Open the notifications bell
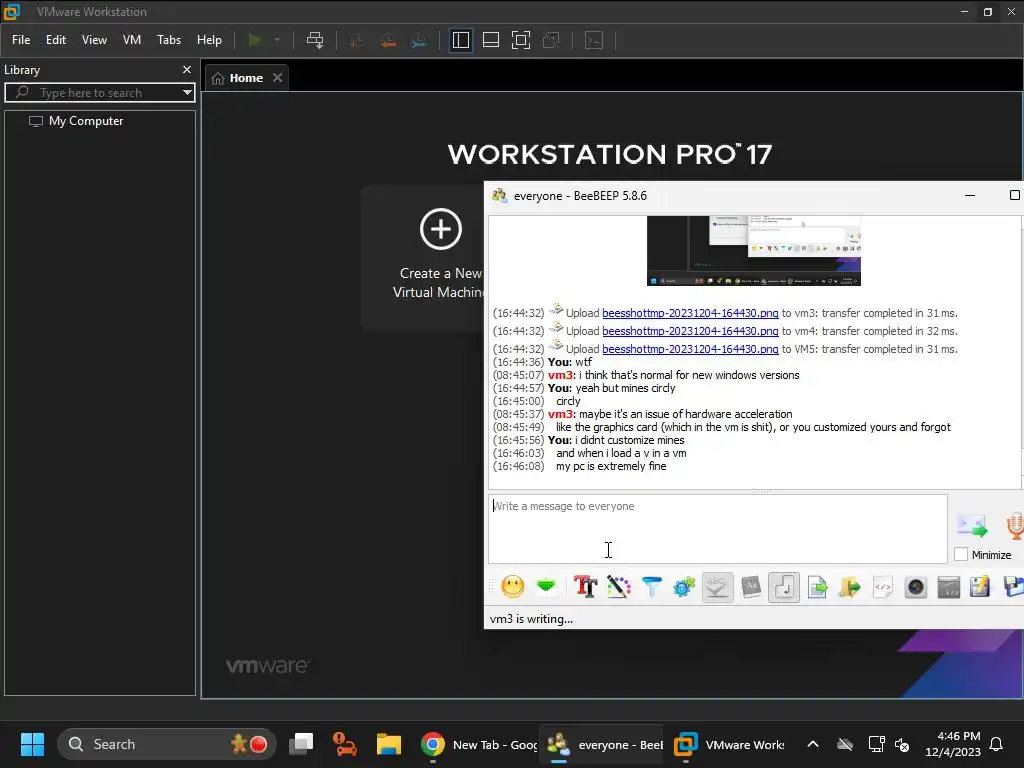The width and height of the screenshot is (1024, 768). point(997,744)
